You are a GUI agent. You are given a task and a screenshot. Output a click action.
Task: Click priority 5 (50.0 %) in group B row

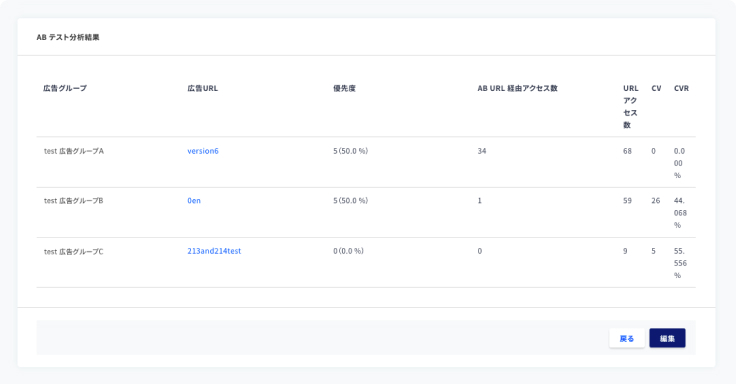coord(351,201)
